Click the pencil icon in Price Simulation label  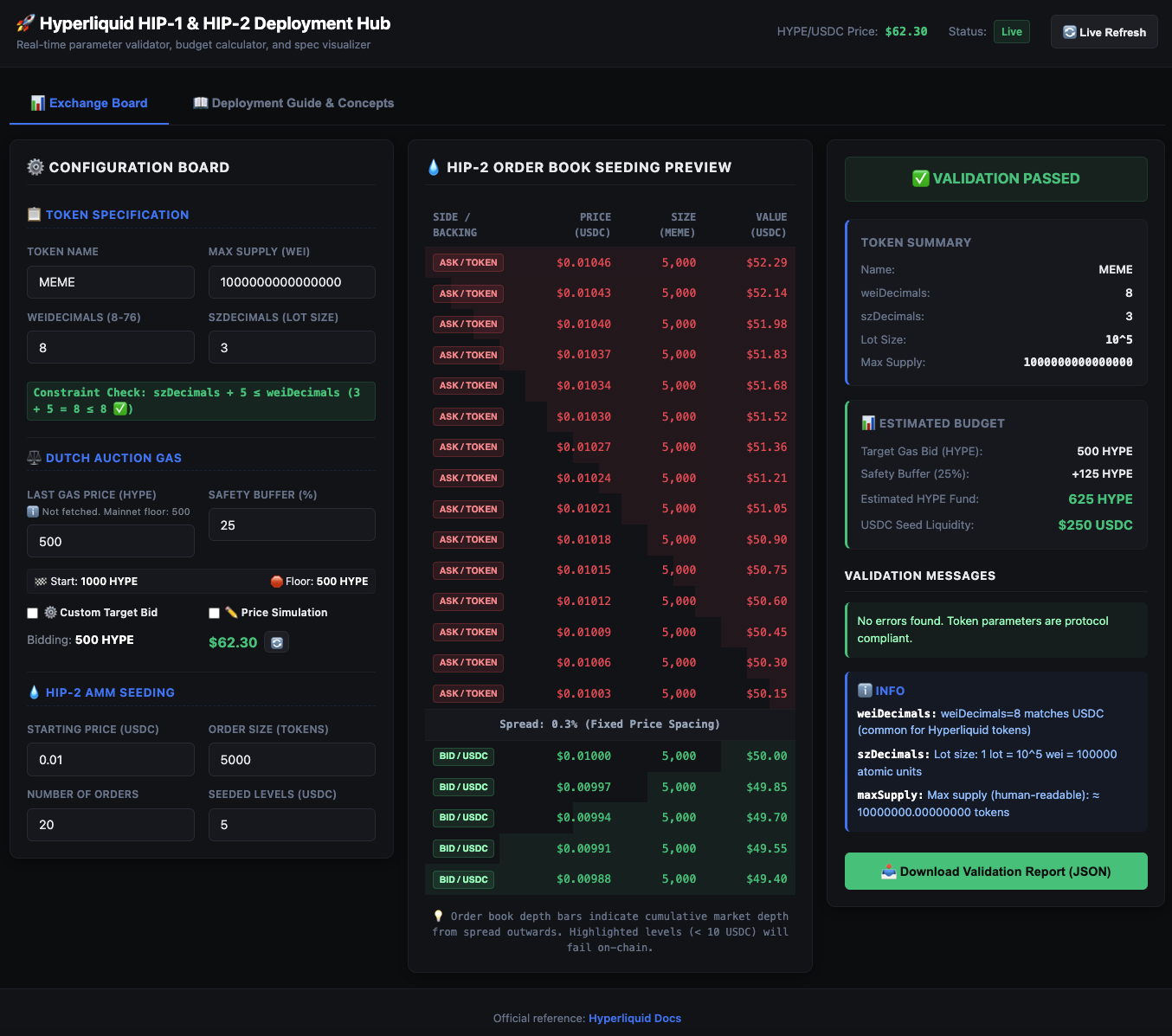coord(232,612)
